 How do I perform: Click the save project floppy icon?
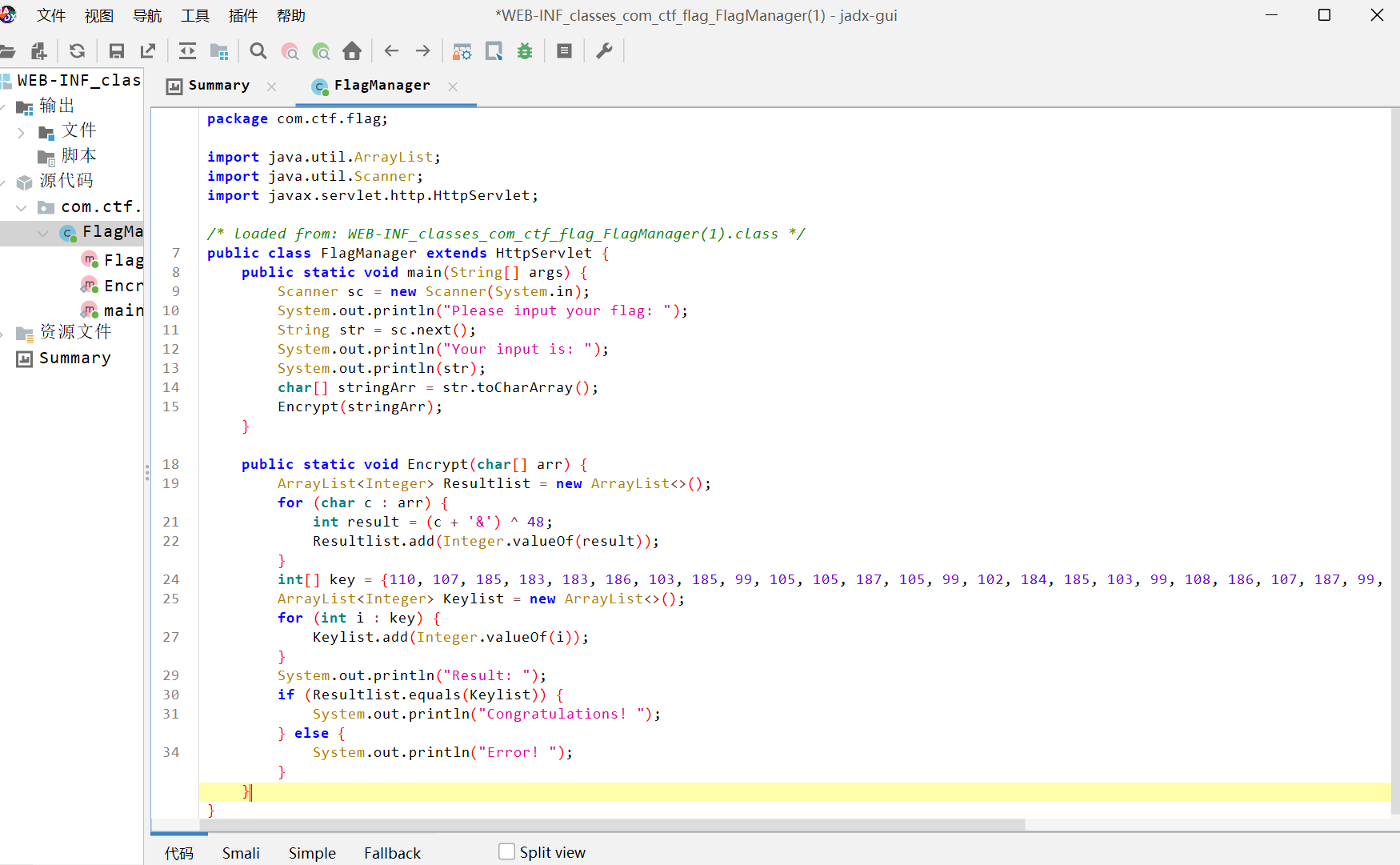point(117,51)
